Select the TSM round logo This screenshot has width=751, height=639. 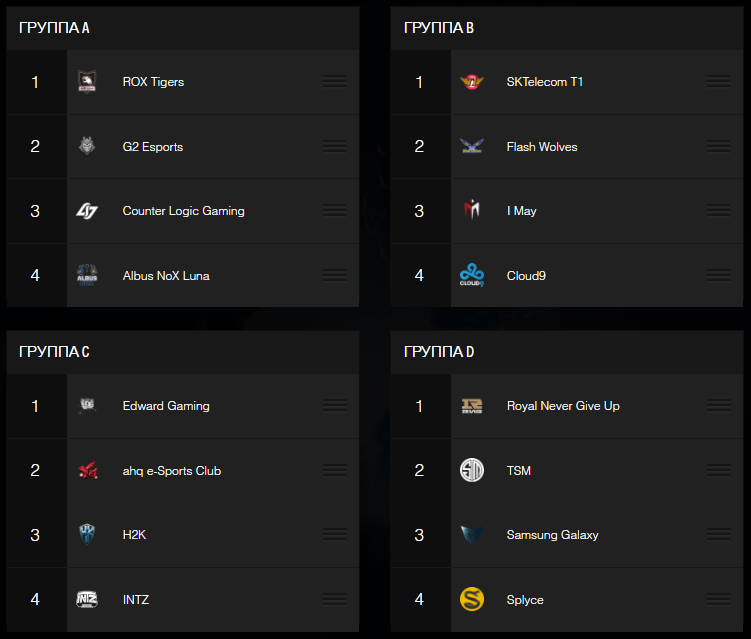[472, 470]
